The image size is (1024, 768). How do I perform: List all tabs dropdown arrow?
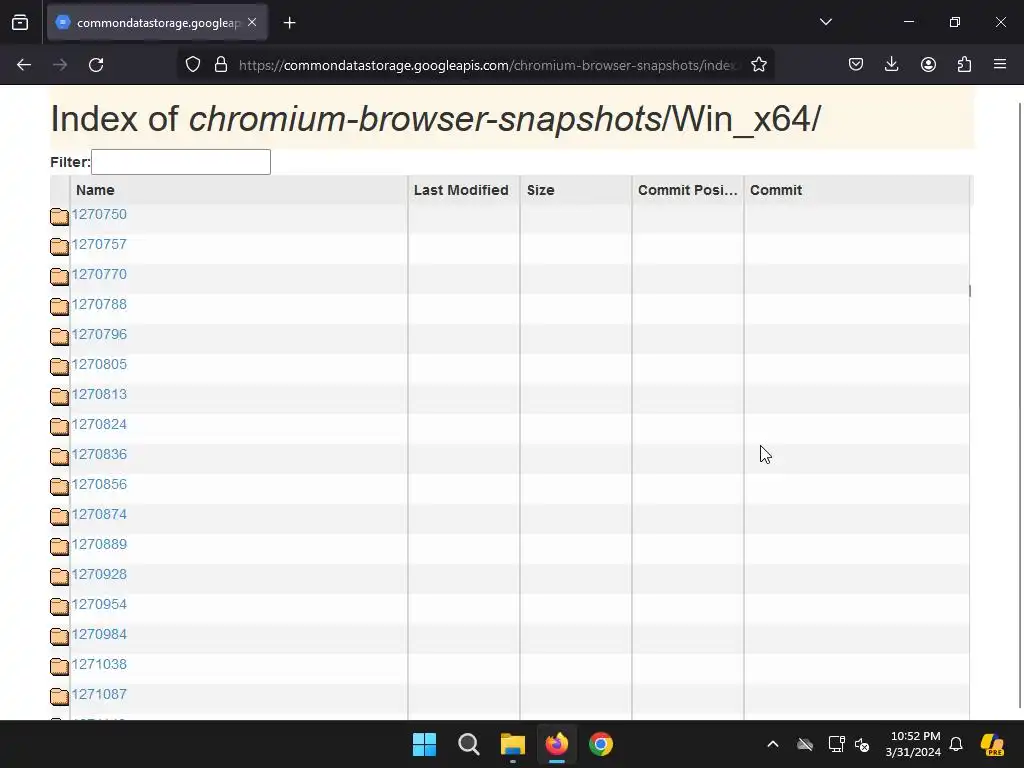[825, 22]
